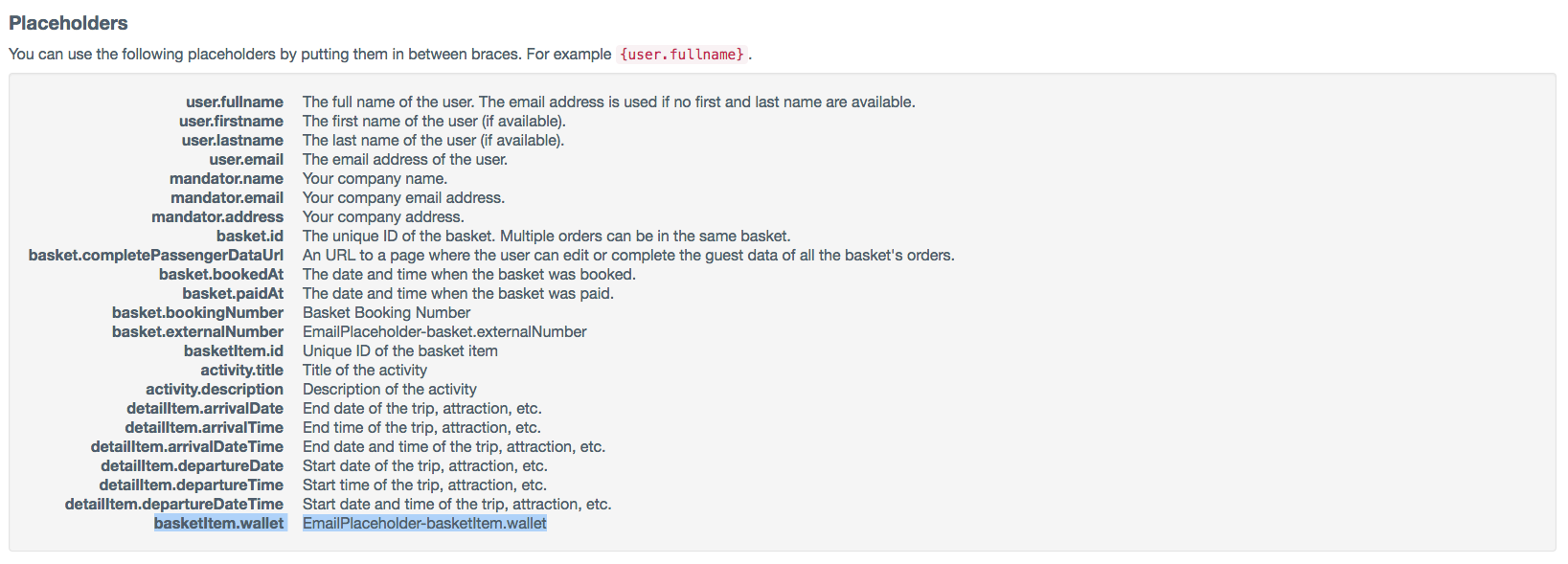This screenshot has height=564, width=1568.
Task: Select the basket.bookedAt placeholder name
Action: 221,274
